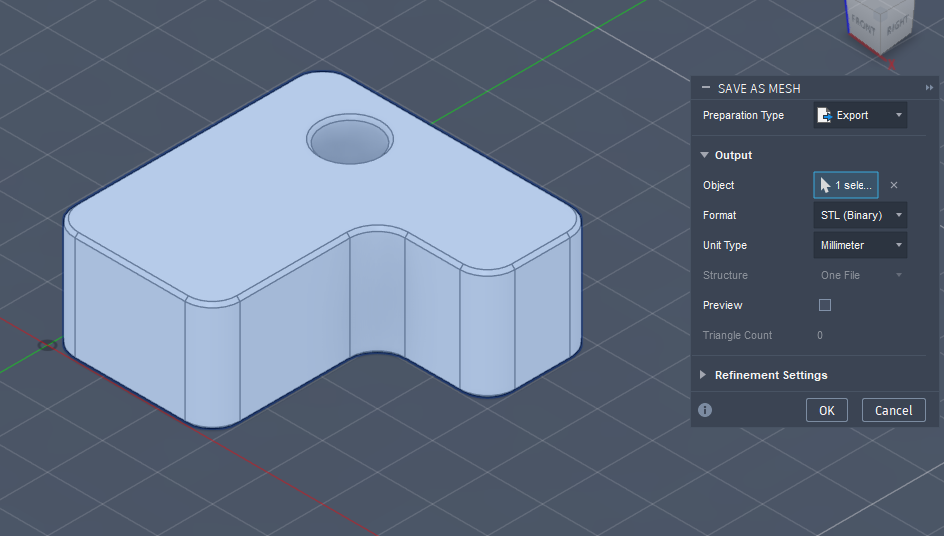Confirm export with the OK button
Screen dimensions: 944x536
[x=827, y=410]
